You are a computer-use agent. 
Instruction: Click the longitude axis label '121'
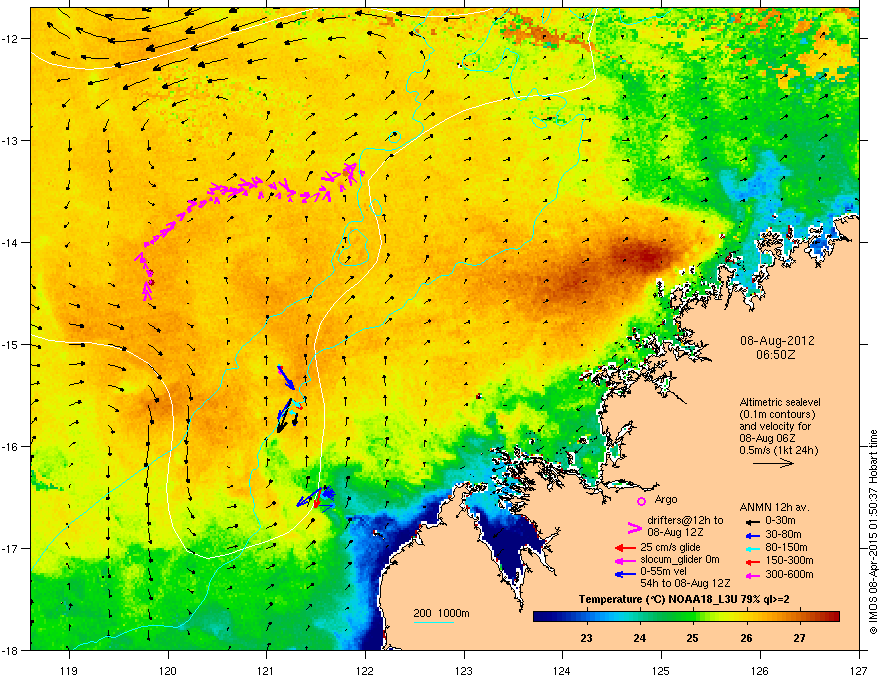[267, 670]
